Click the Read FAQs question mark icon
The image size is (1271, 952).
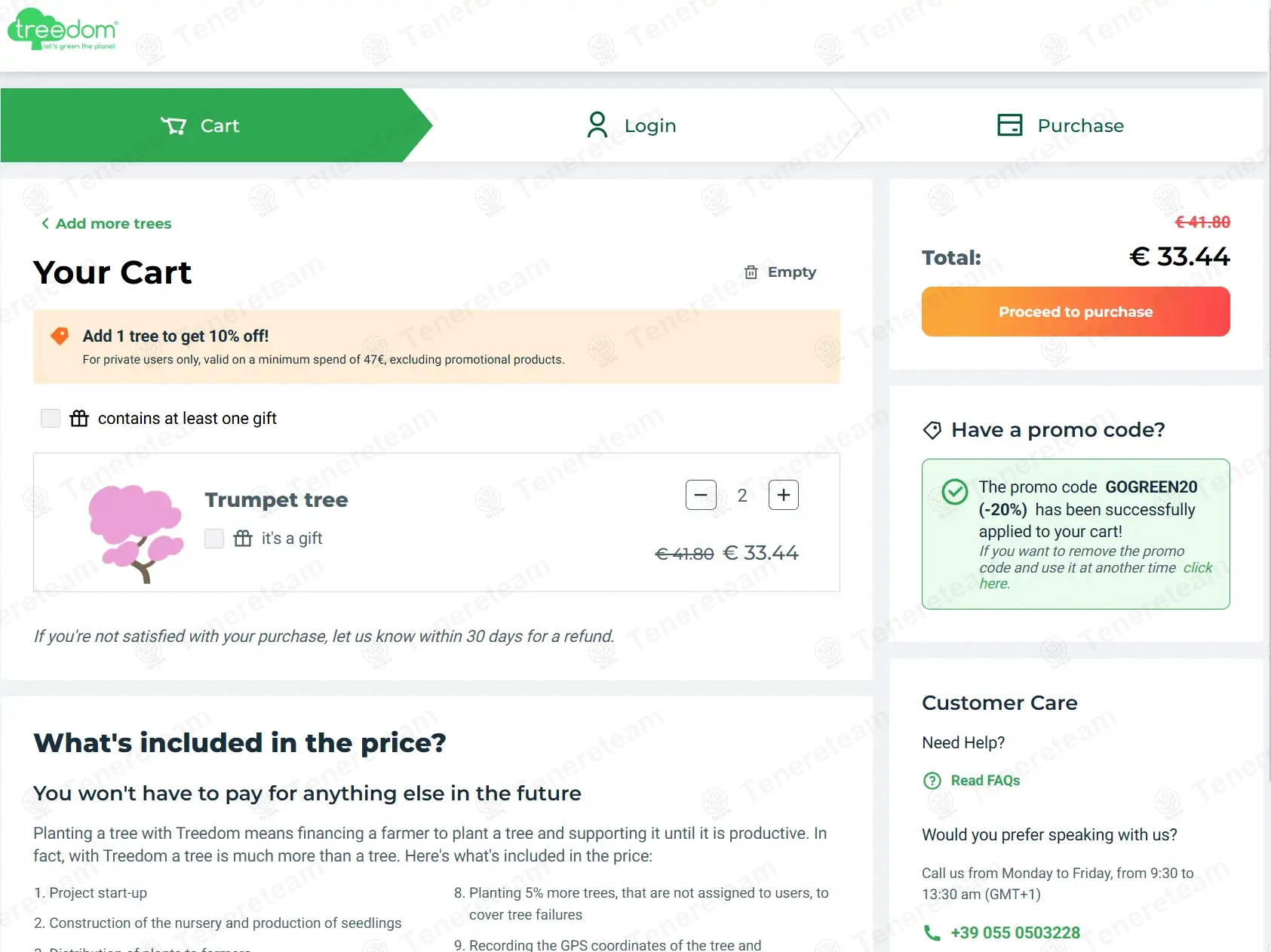pyautogui.click(x=932, y=781)
